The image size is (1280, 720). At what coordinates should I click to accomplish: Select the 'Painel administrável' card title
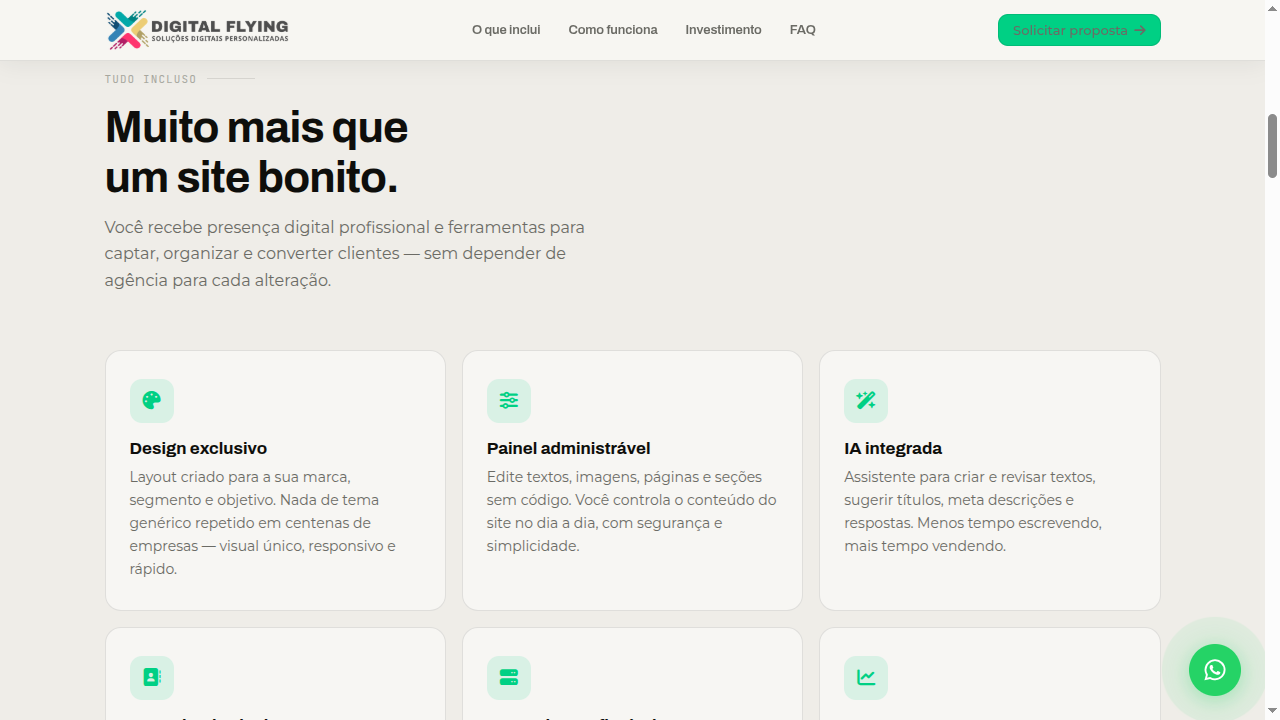click(569, 448)
